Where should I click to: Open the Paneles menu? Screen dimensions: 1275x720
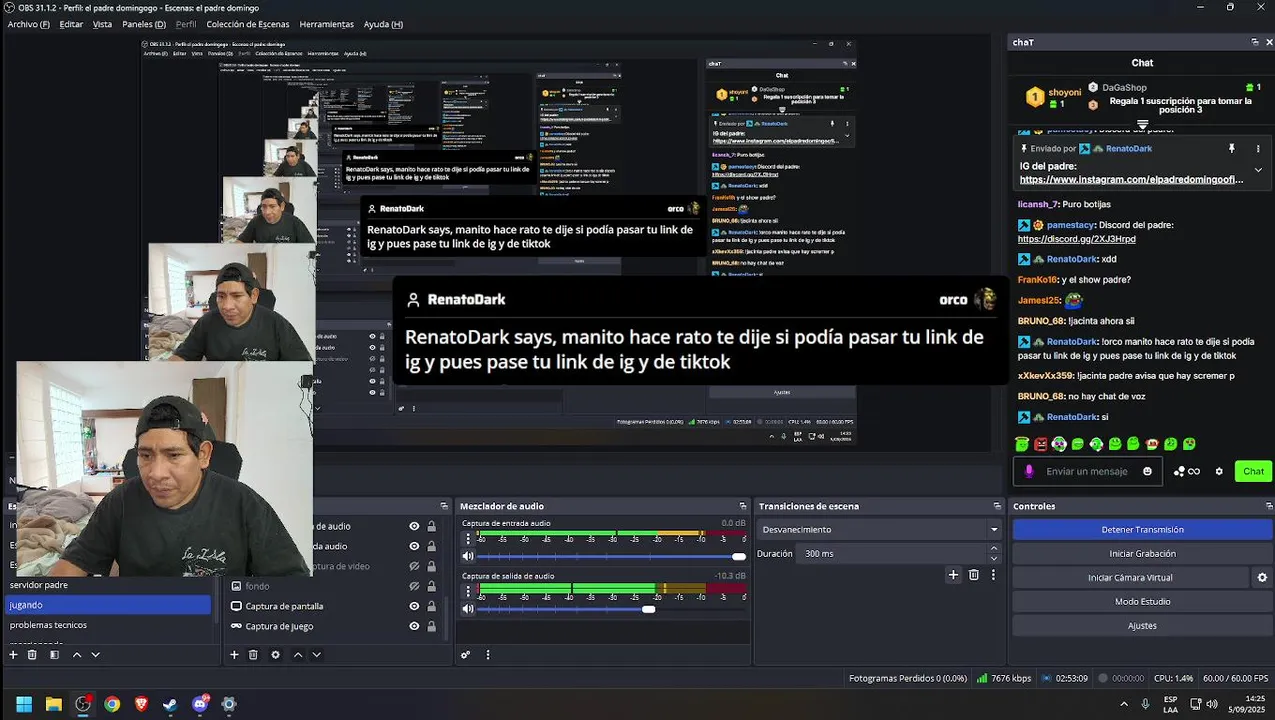[144, 24]
